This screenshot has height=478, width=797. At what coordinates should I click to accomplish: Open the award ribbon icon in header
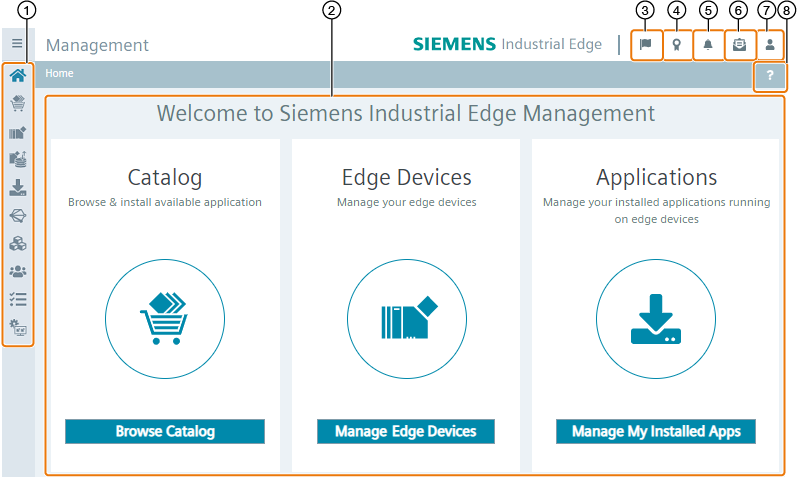click(677, 45)
